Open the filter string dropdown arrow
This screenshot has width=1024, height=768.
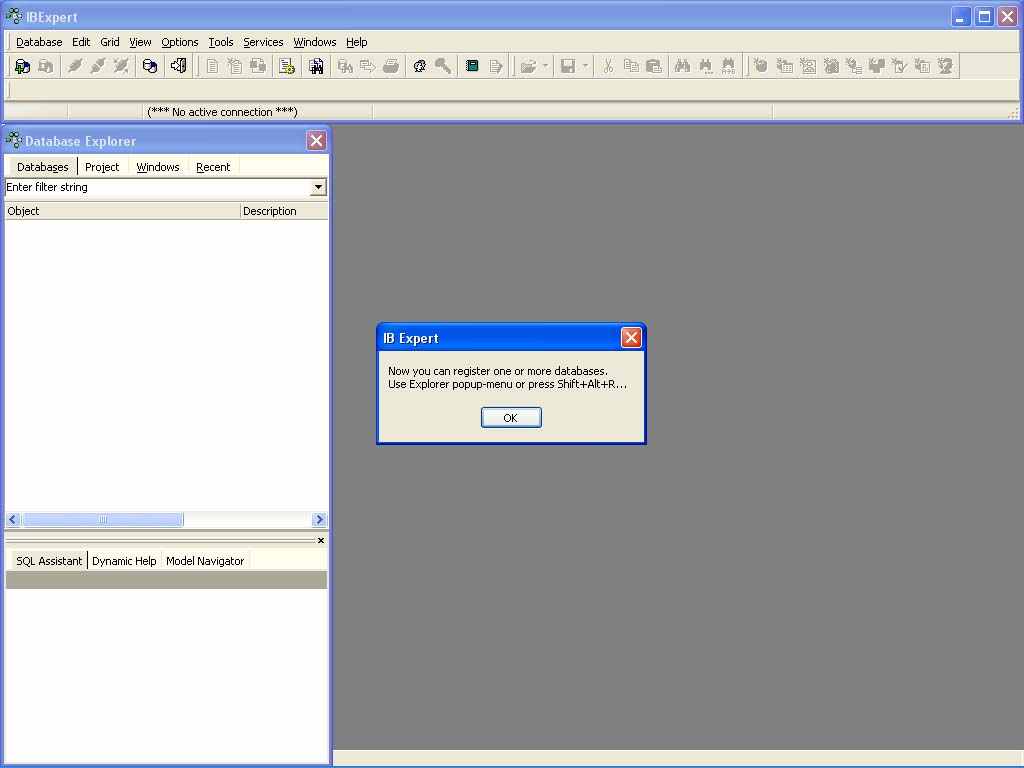click(x=318, y=187)
